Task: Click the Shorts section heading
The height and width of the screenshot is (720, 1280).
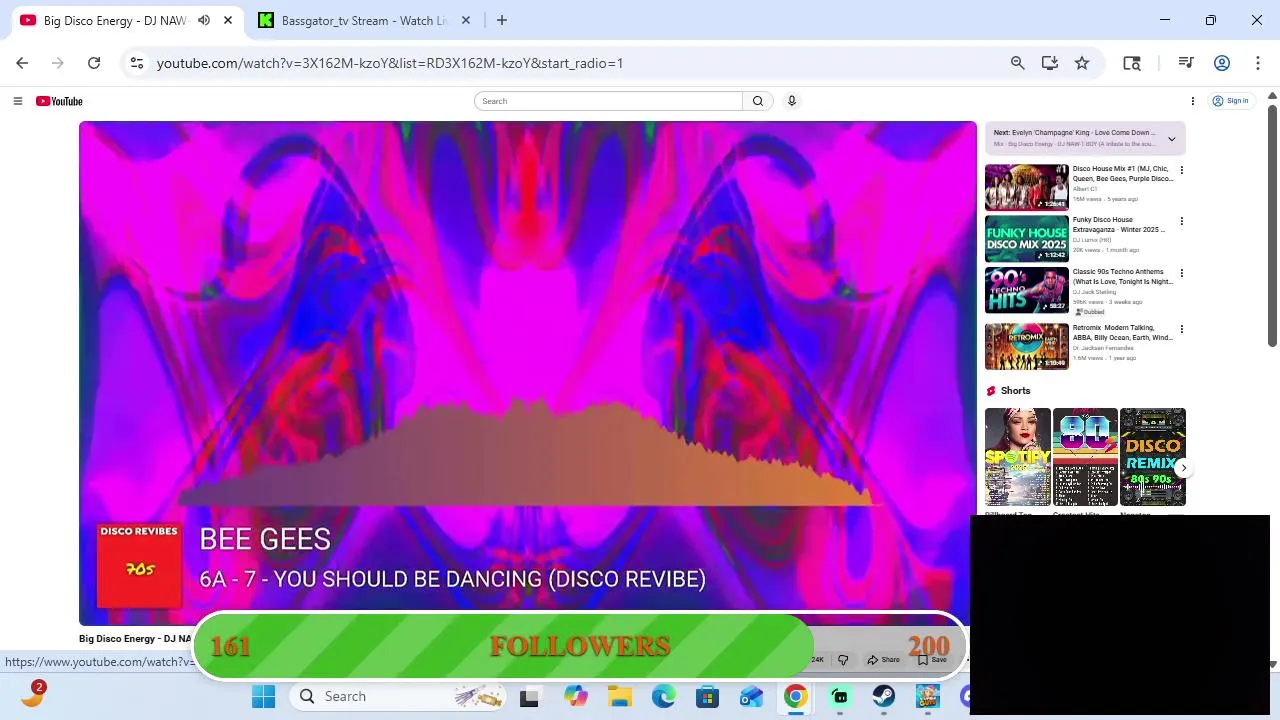Action: pyautogui.click(x=1015, y=391)
